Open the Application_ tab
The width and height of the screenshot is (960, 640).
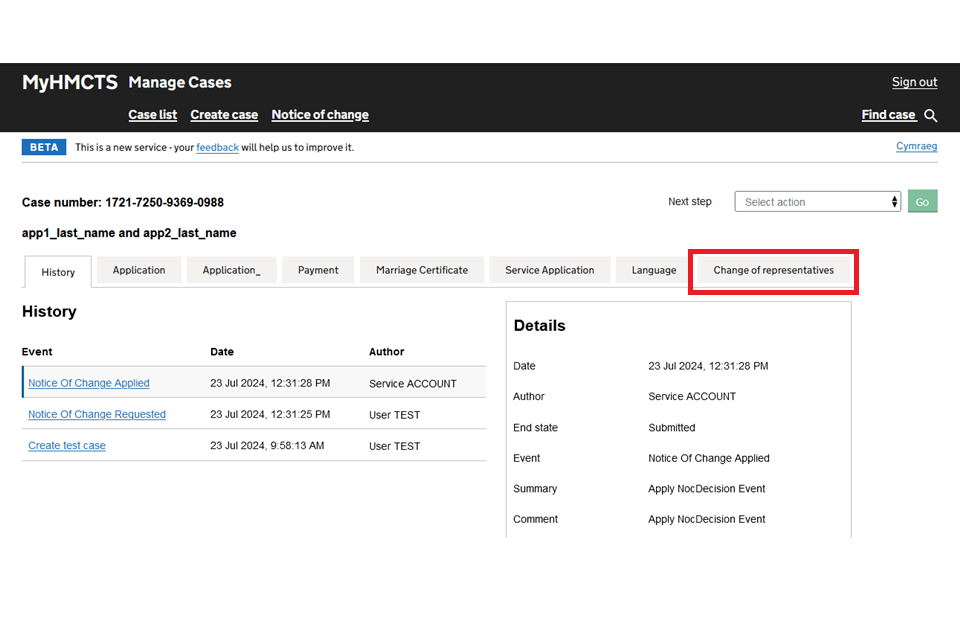(231, 270)
